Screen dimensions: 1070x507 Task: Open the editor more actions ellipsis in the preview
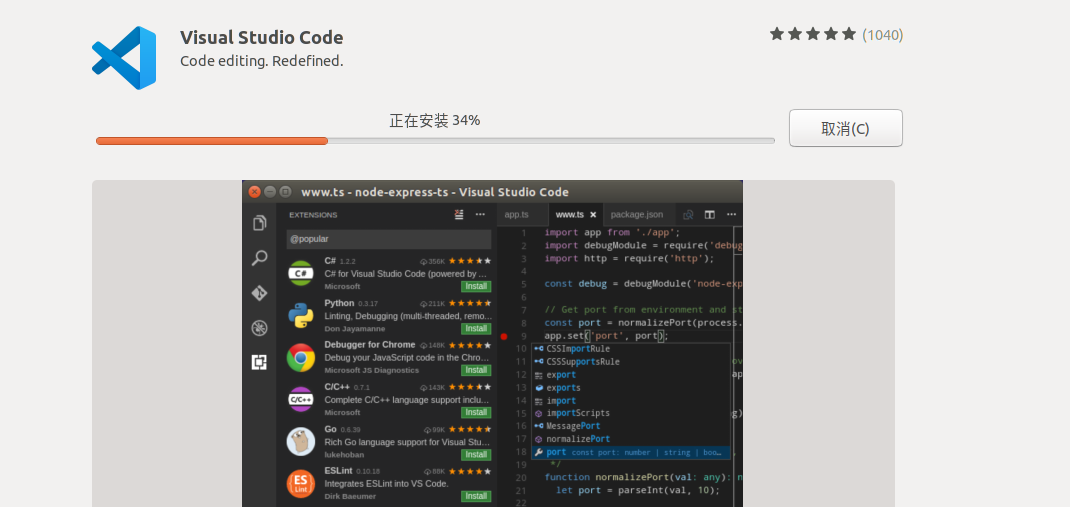click(732, 214)
